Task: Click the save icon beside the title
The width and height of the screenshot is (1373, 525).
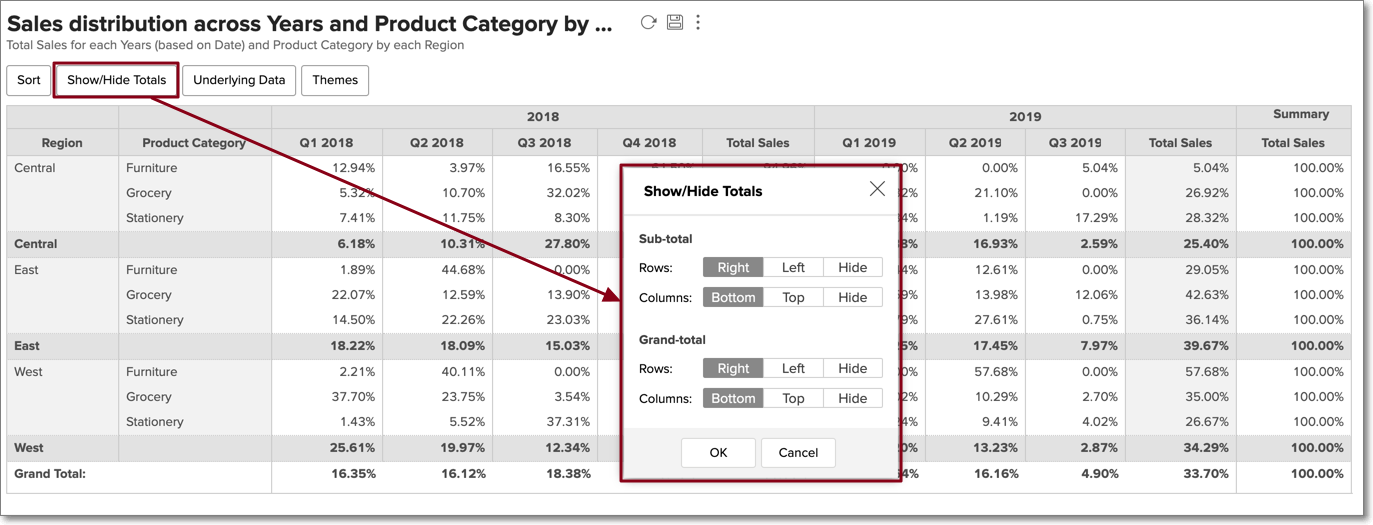Action: pos(675,22)
